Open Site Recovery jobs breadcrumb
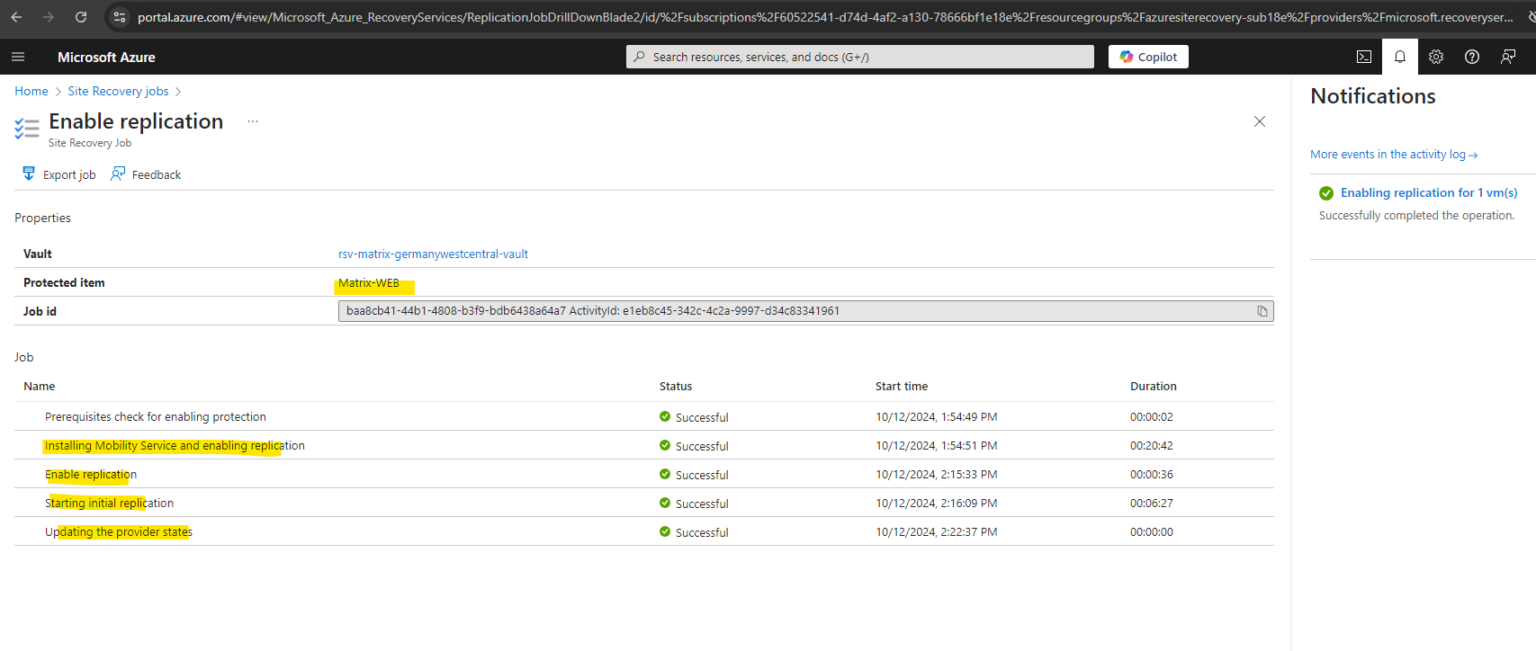The image size is (1536, 651). (117, 91)
